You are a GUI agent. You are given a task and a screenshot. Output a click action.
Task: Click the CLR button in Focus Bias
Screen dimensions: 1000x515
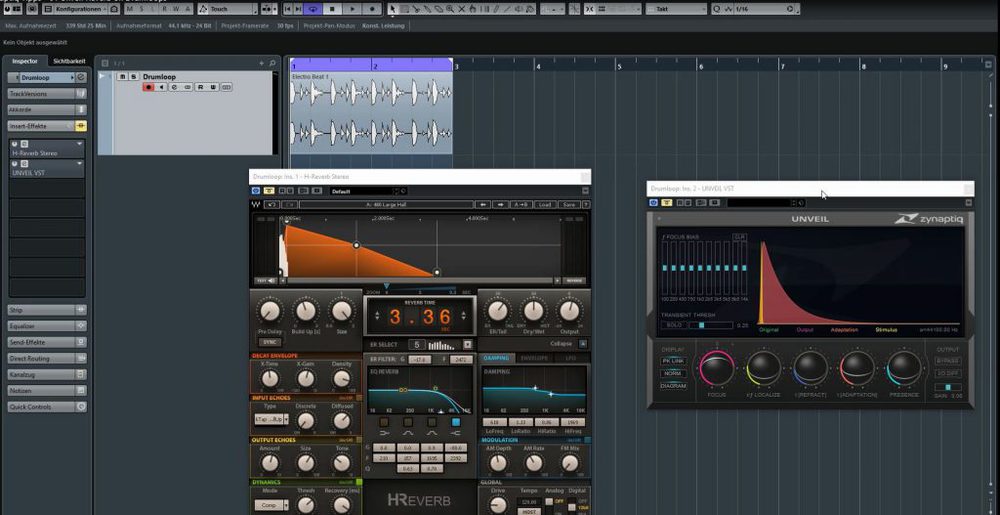pos(740,237)
